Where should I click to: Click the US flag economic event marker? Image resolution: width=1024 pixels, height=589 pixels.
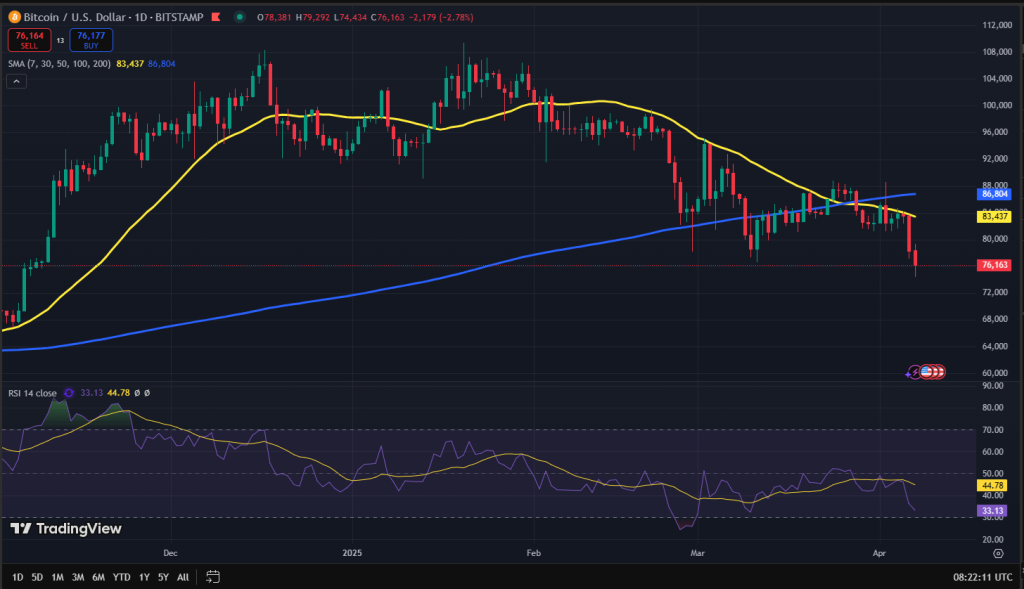(x=927, y=372)
